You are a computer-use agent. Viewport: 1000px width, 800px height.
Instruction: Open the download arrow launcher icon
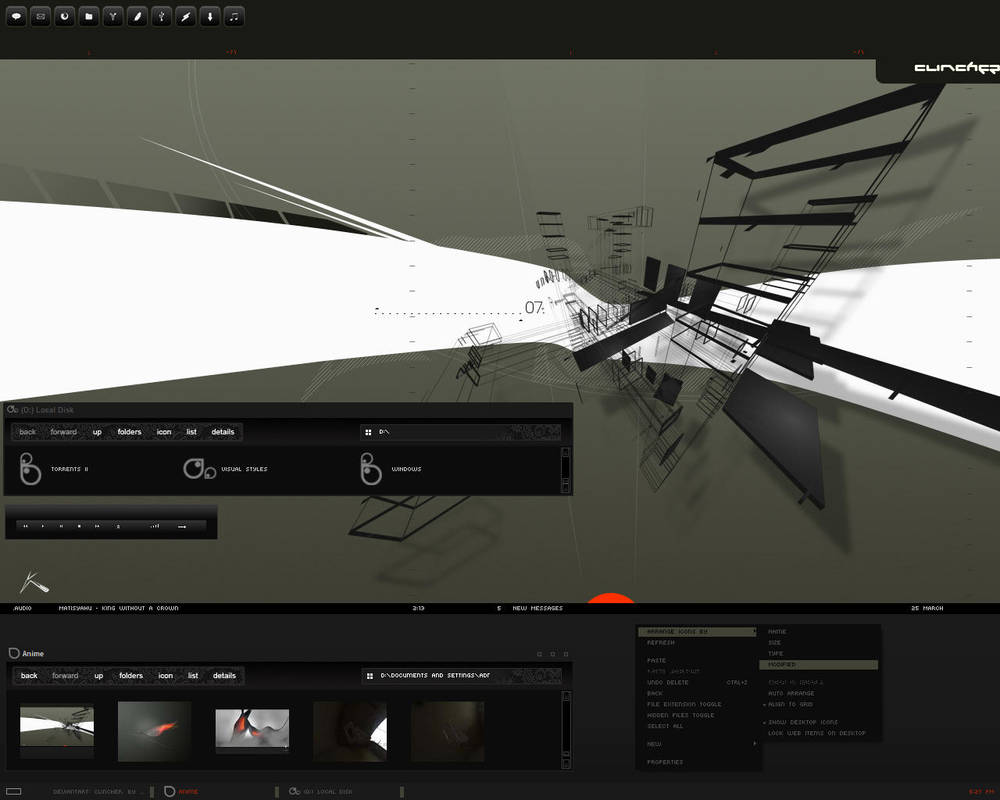click(x=210, y=17)
